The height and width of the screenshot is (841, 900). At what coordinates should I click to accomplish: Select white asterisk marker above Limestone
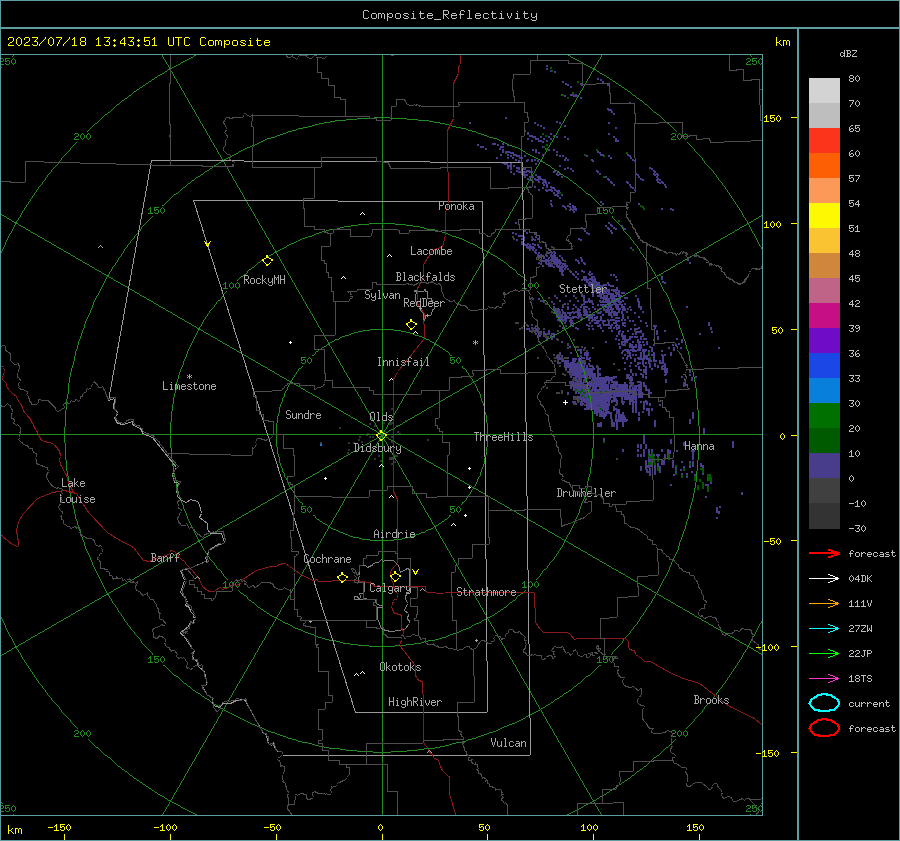189,377
